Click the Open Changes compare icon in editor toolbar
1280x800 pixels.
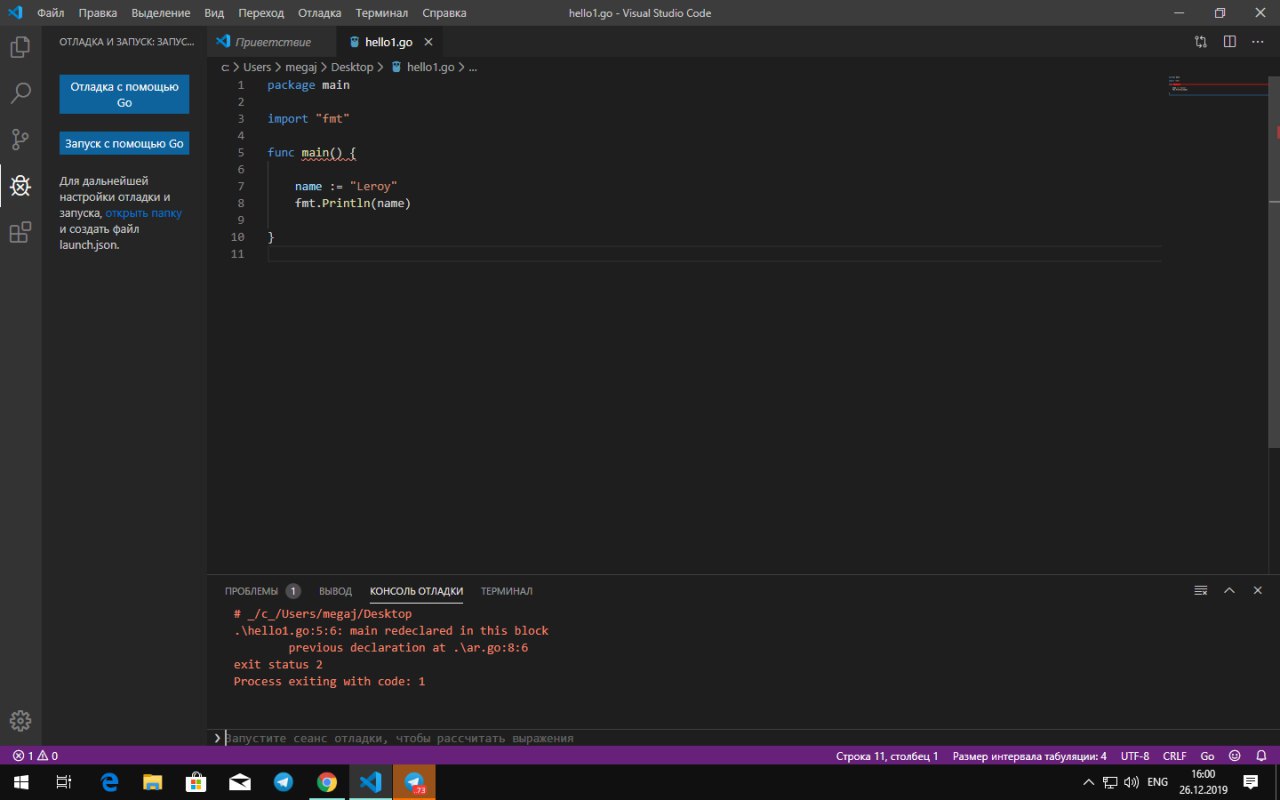[1201, 42]
